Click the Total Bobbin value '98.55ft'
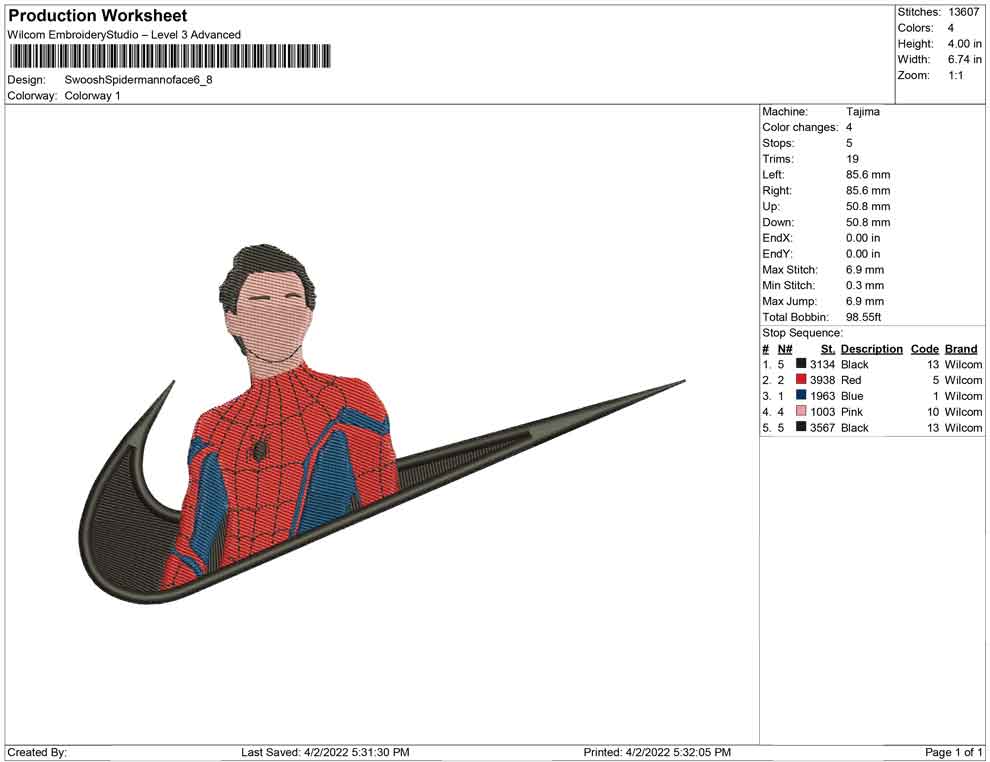 tap(863, 317)
